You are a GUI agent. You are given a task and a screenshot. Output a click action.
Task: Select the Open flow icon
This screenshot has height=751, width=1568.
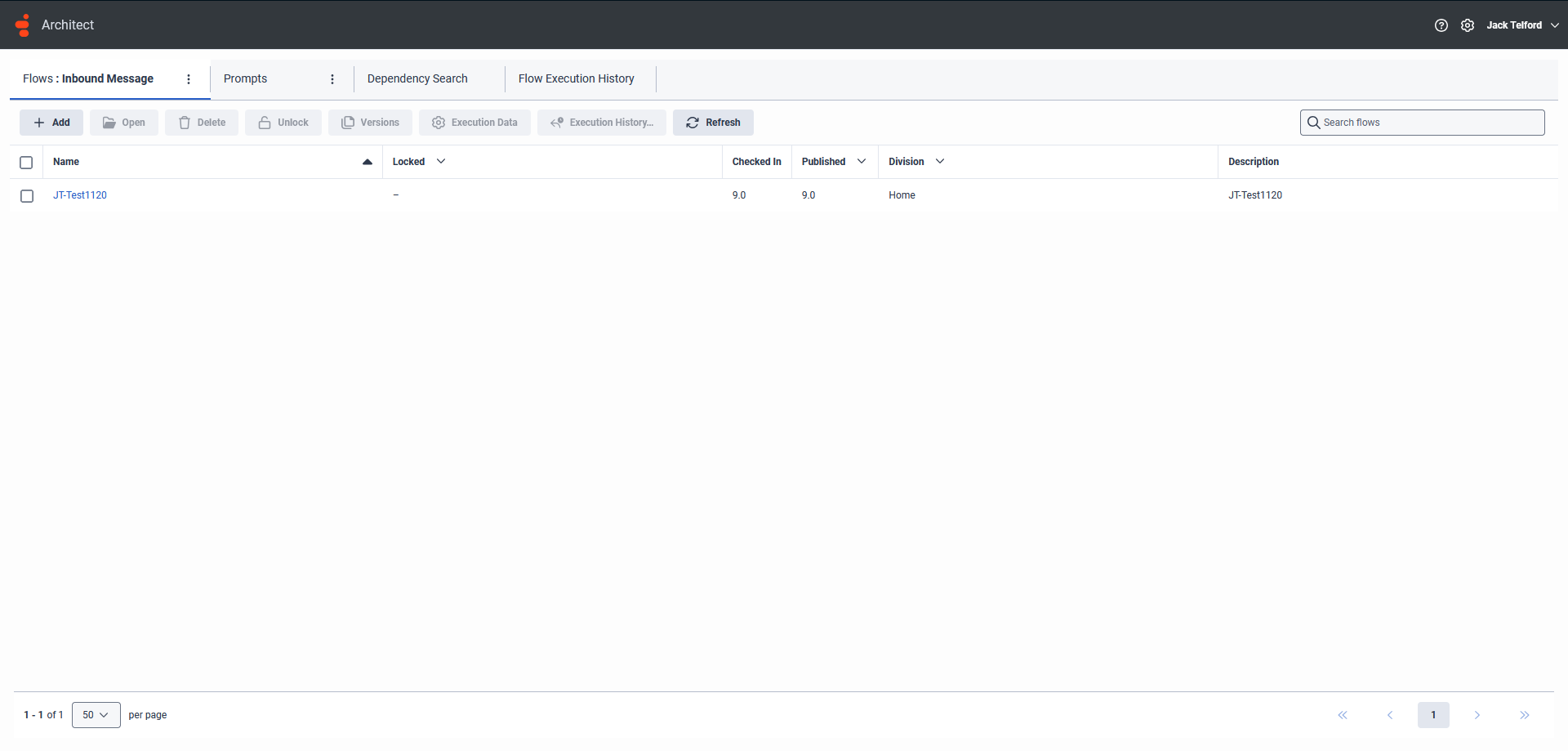(110, 122)
